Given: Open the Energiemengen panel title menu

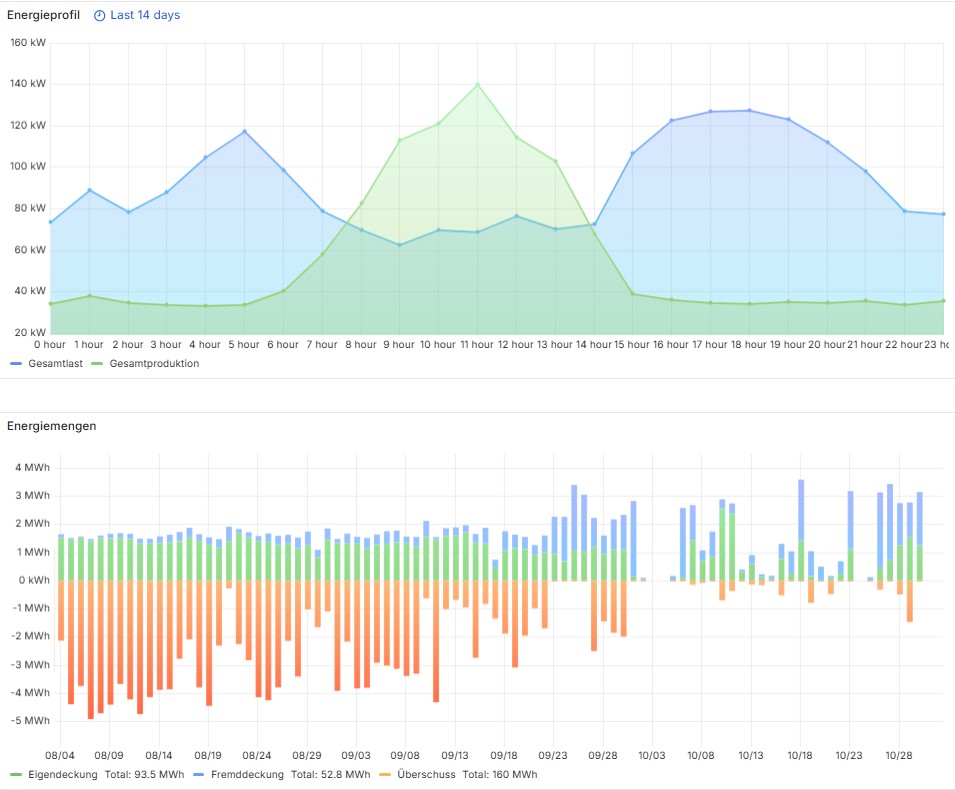Looking at the screenshot, I should coord(52,426).
